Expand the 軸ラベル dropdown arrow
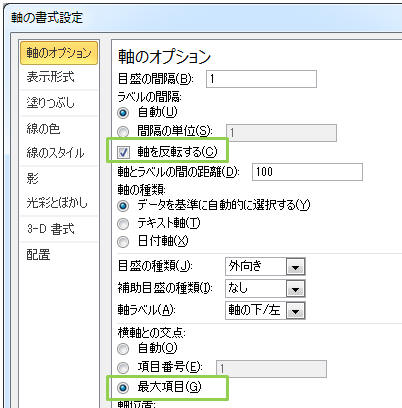The height and width of the screenshot is (408, 402). click(295, 311)
